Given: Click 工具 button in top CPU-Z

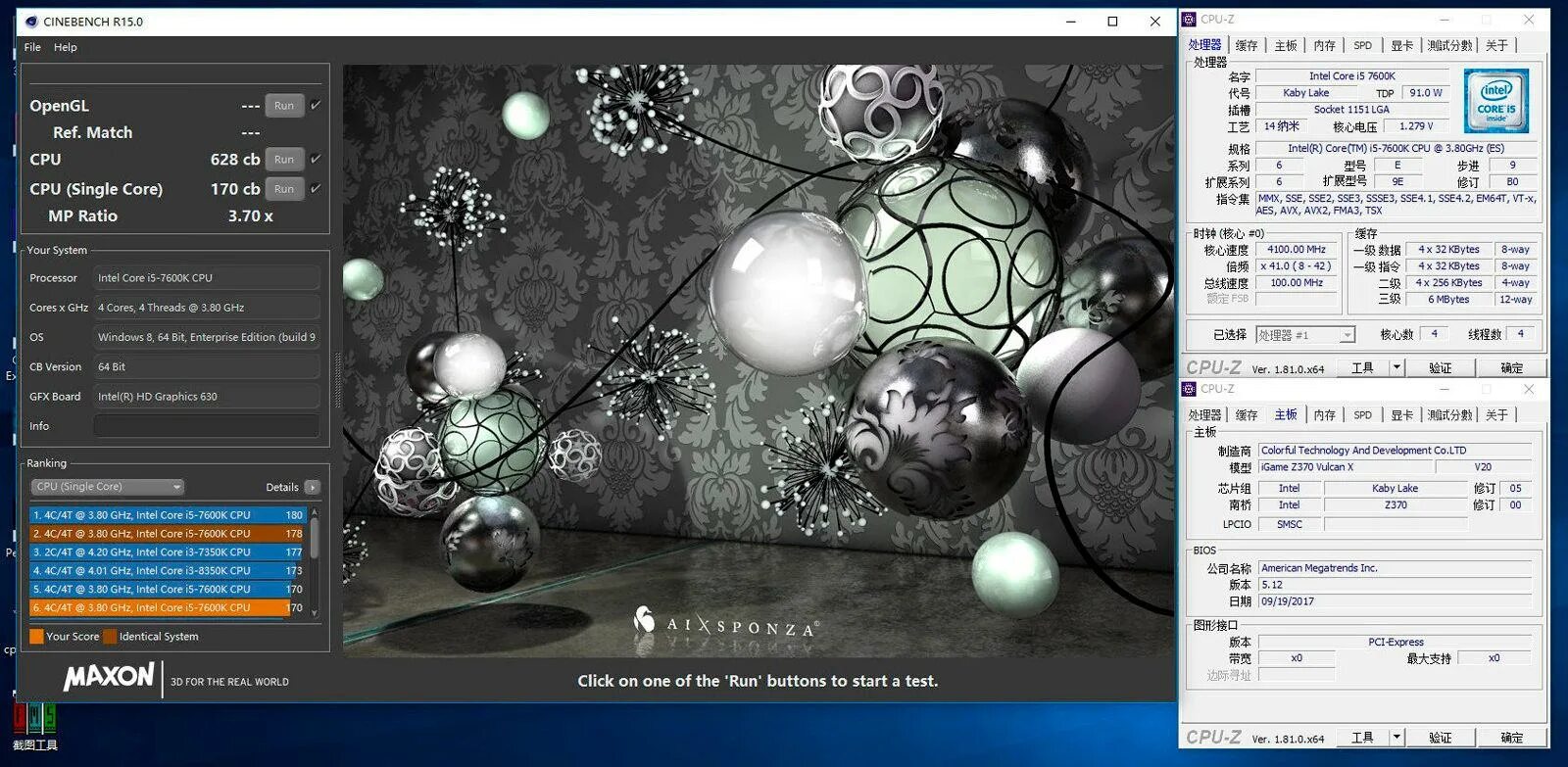Looking at the screenshot, I should [1363, 368].
